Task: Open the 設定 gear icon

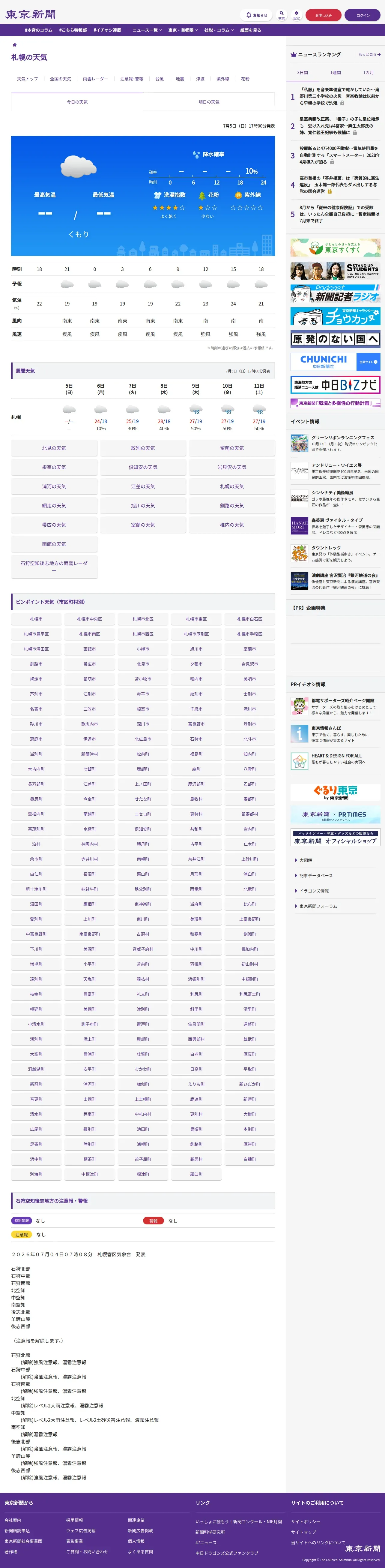Action: tap(296, 15)
